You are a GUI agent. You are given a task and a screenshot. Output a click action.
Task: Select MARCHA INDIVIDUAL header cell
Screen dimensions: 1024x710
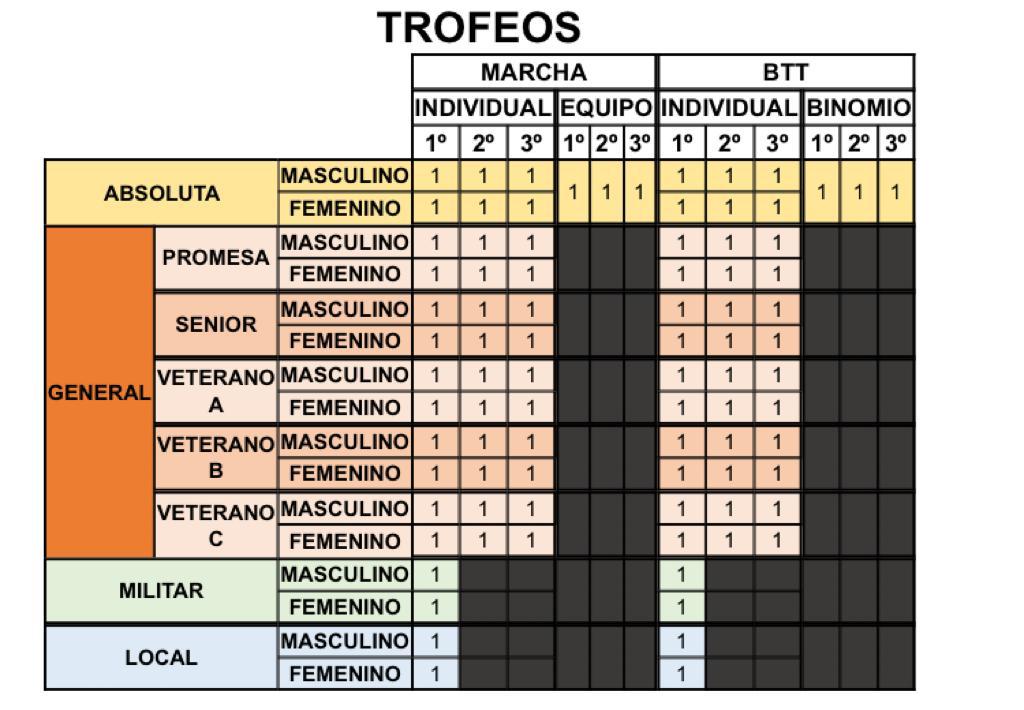[x=483, y=108]
